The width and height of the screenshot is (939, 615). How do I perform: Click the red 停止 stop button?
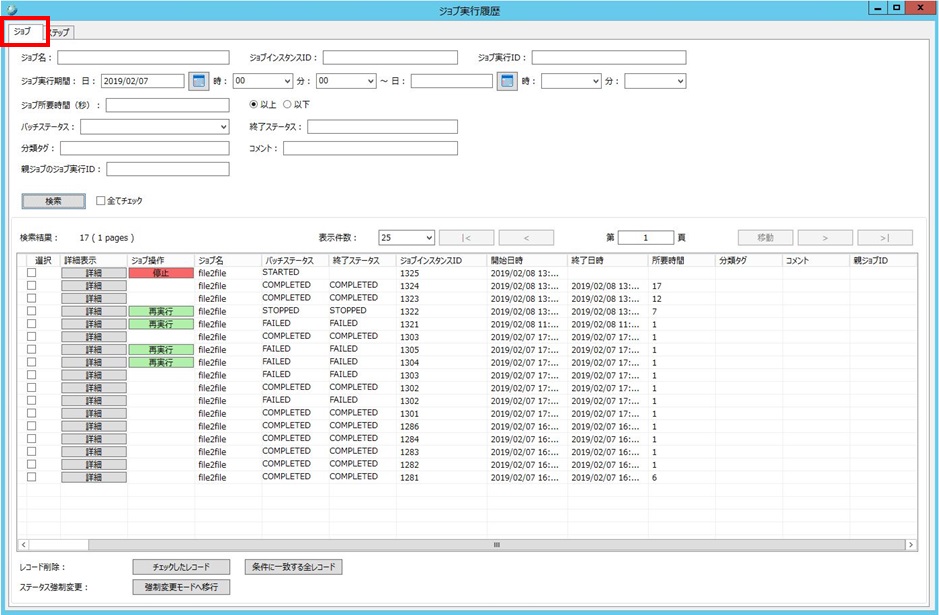(x=160, y=273)
